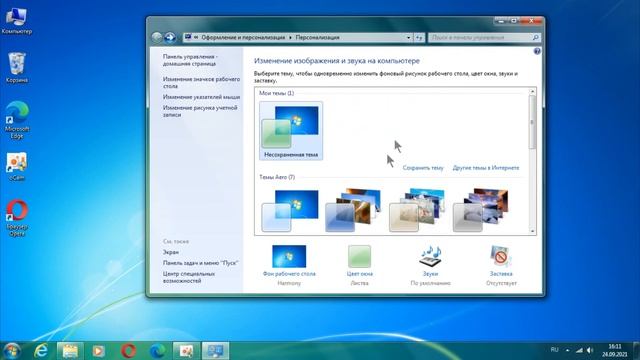This screenshot has width=640, height=360.
Task: Open Изменение указателей мыши
Action: 201,97
